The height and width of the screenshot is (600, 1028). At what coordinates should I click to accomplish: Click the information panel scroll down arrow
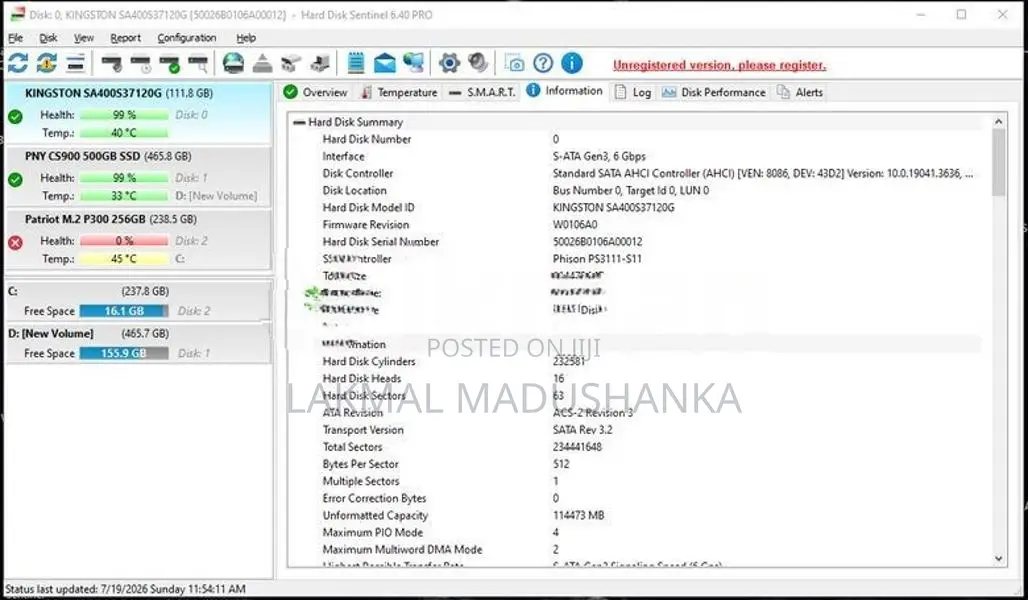coord(998,559)
